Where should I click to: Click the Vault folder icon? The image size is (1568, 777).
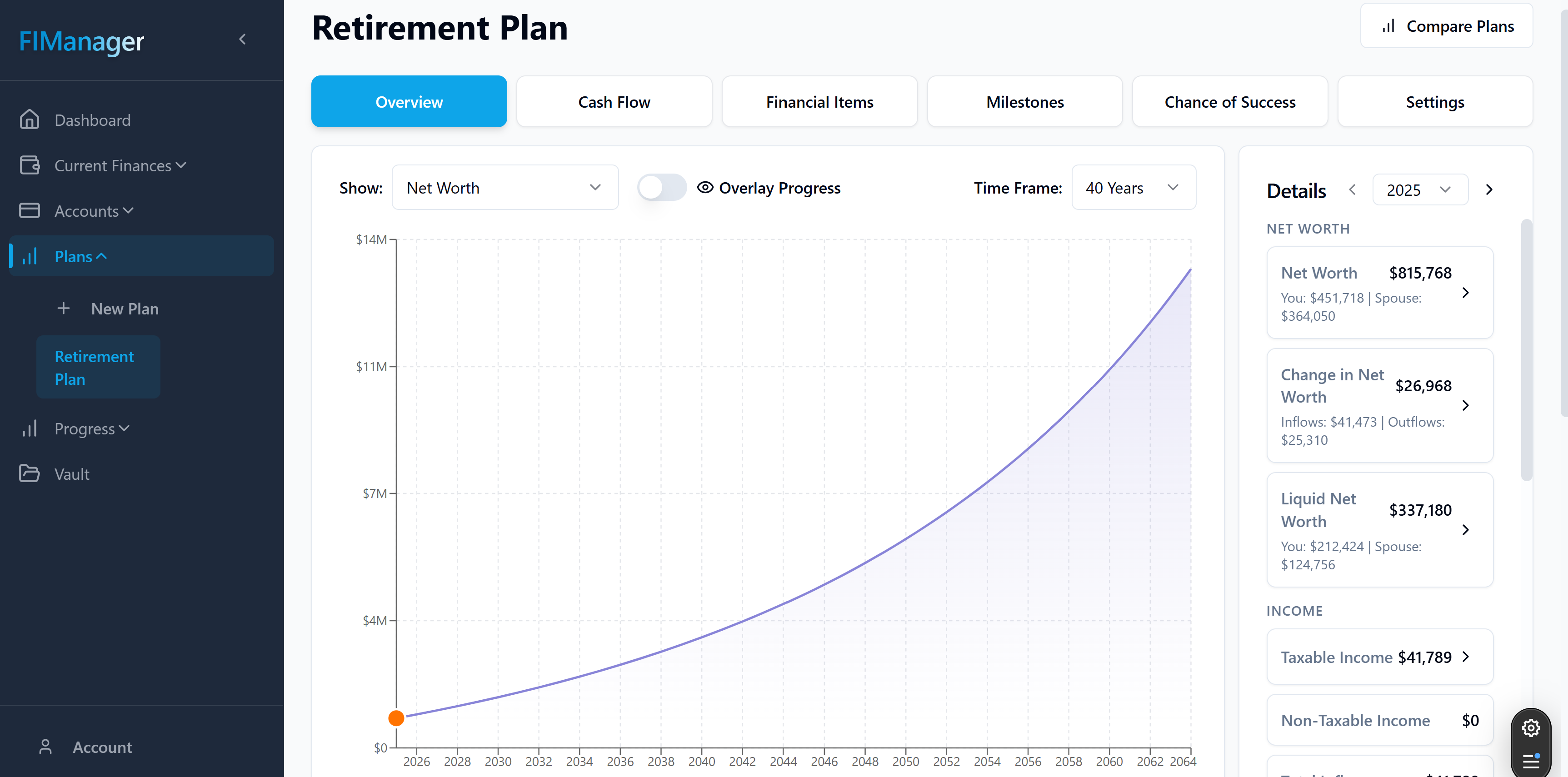click(x=29, y=473)
